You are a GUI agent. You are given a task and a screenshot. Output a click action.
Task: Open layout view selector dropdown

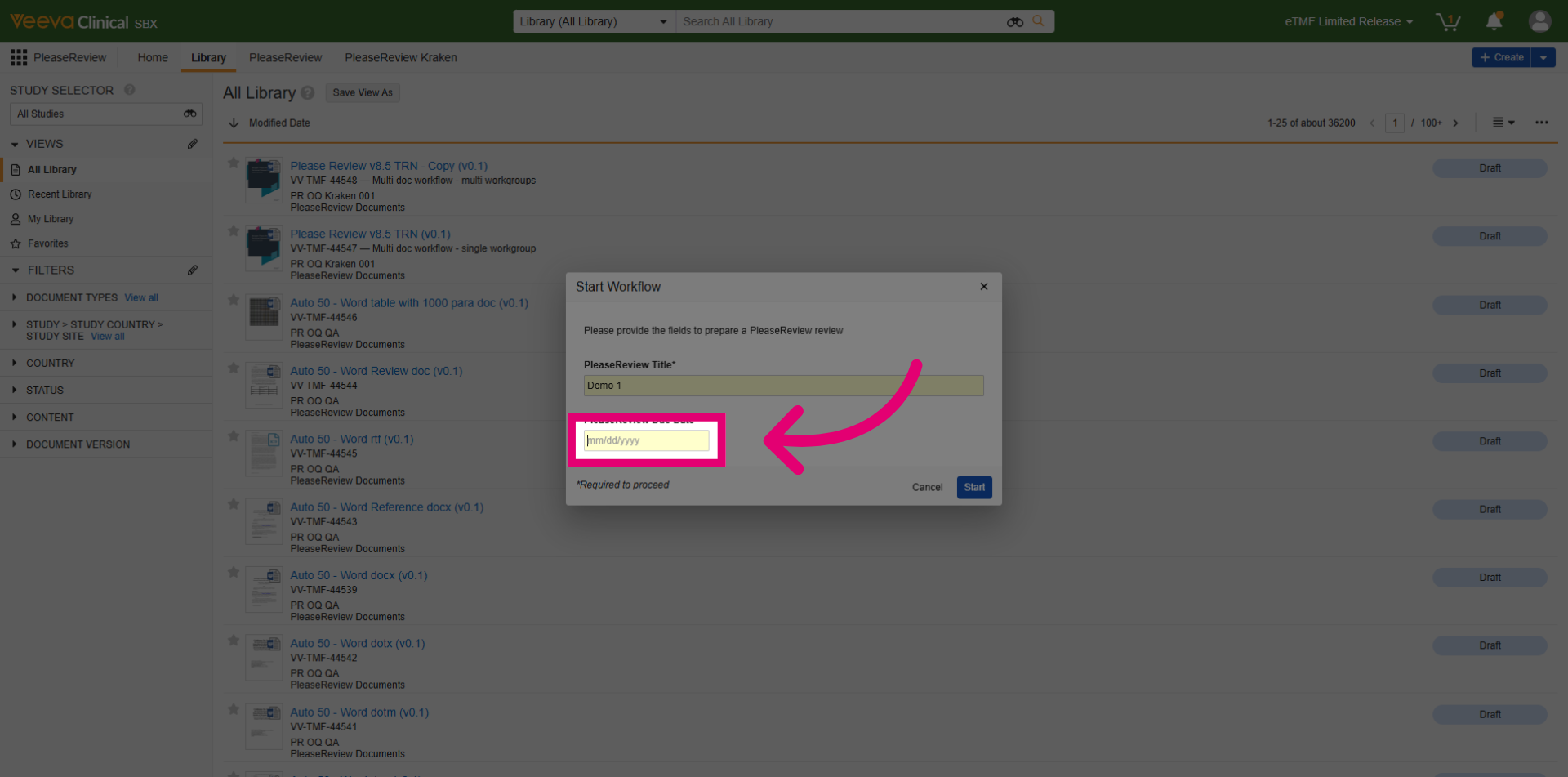click(1503, 123)
